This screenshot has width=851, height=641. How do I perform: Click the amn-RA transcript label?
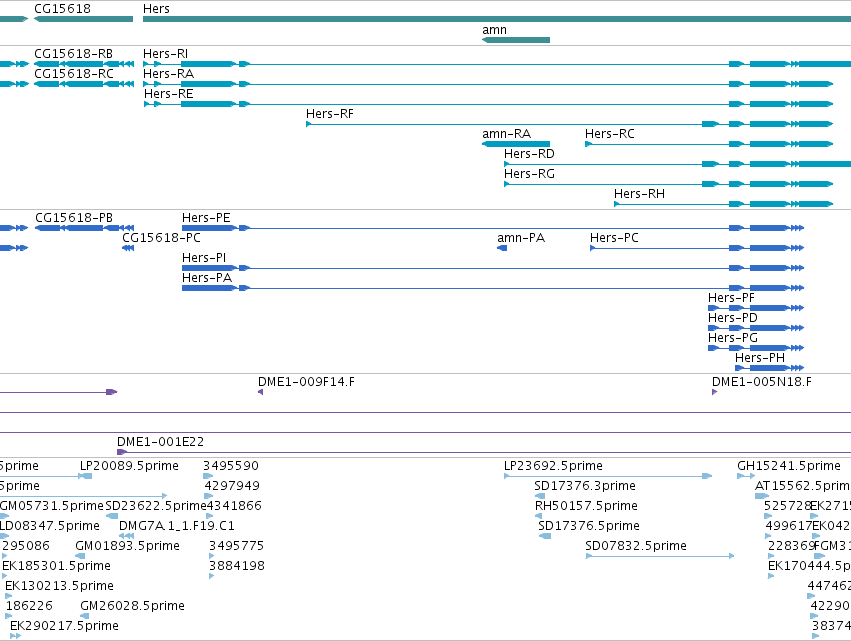[x=506, y=134]
